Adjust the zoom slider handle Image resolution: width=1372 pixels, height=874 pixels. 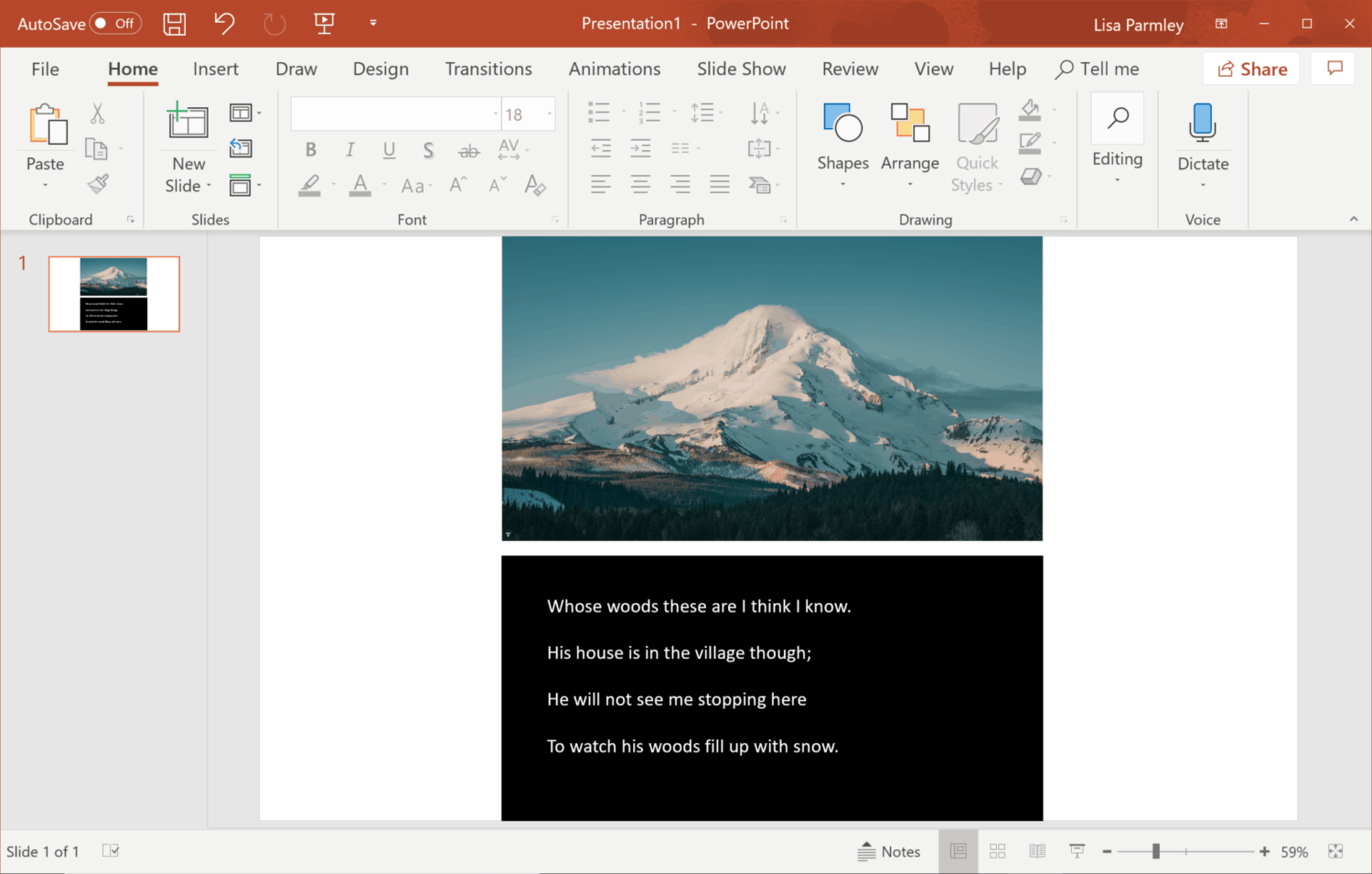[x=1156, y=851]
